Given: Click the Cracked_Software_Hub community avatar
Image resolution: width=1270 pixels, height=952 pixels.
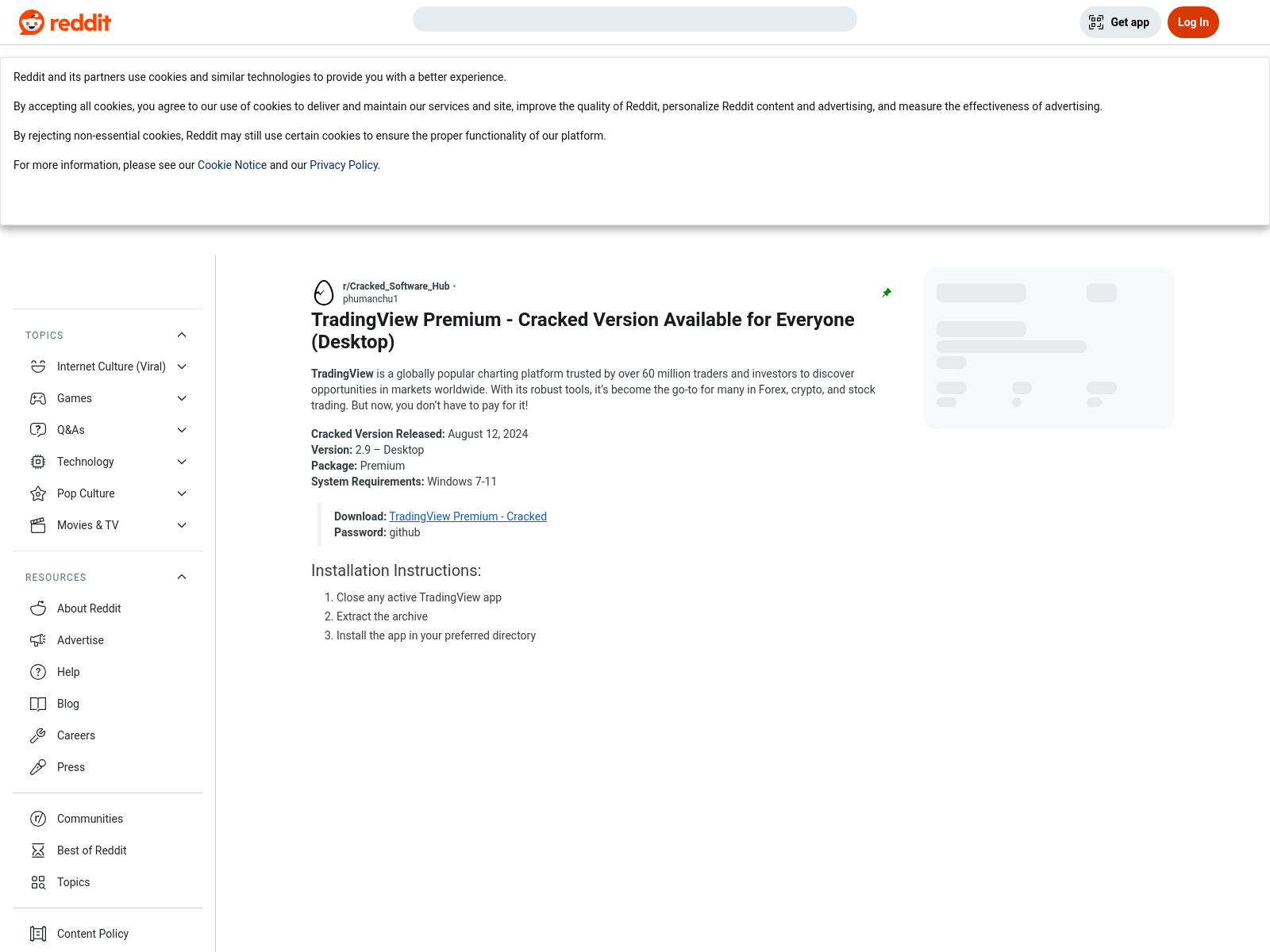Looking at the screenshot, I should [x=324, y=293].
